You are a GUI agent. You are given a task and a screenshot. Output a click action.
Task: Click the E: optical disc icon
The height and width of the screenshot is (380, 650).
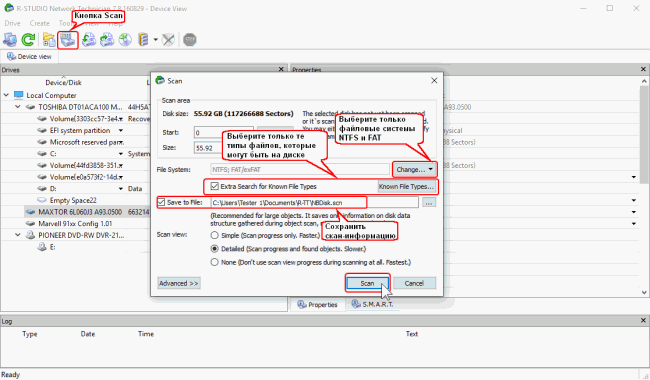[42, 247]
